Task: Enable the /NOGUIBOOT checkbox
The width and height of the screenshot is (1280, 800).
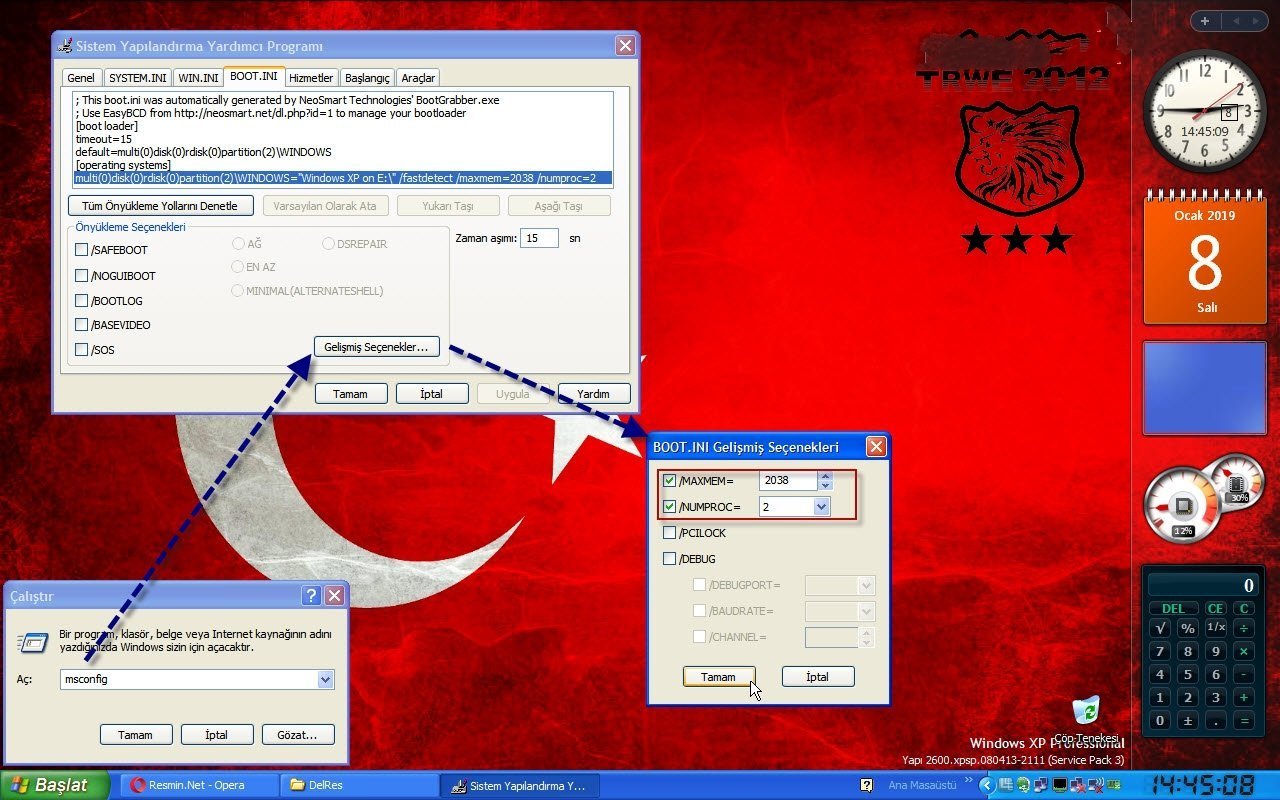Action: click(82, 275)
